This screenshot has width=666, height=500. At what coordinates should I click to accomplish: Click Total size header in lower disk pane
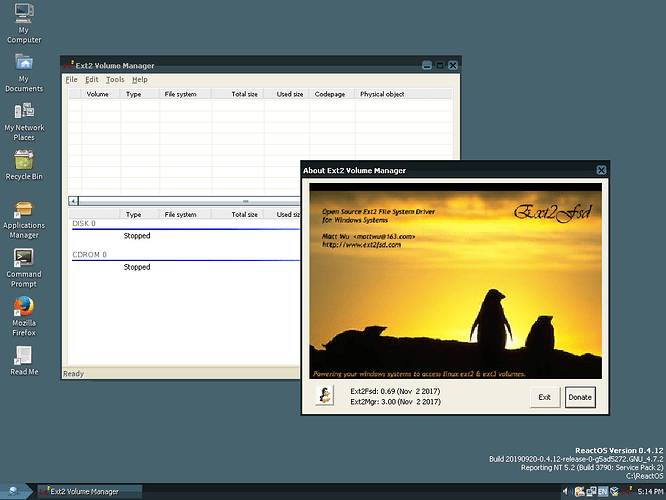(237, 215)
